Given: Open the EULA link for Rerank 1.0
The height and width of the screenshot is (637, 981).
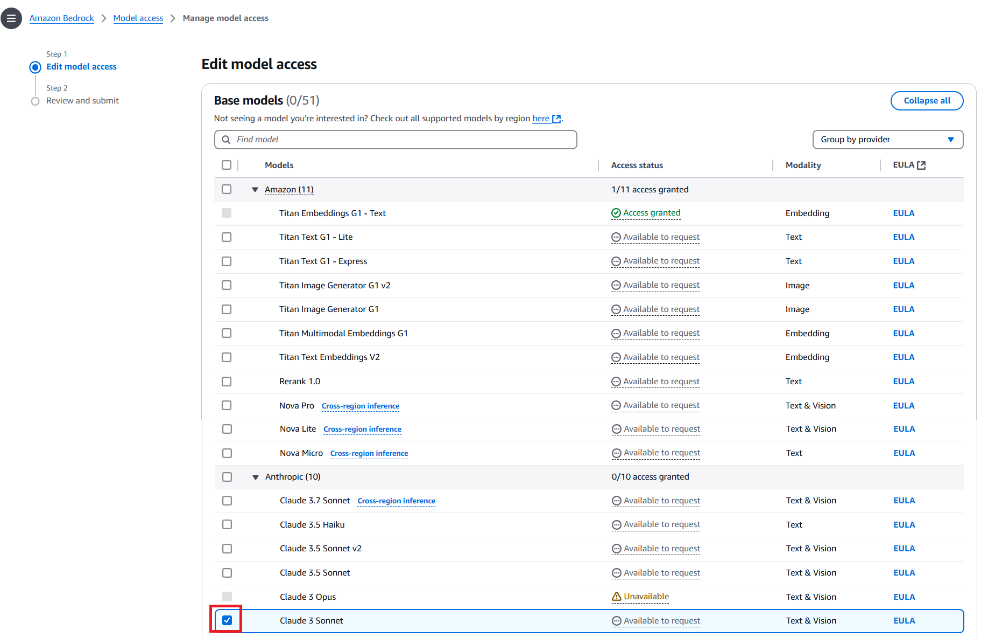Looking at the screenshot, I should click(x=903, y=381).
